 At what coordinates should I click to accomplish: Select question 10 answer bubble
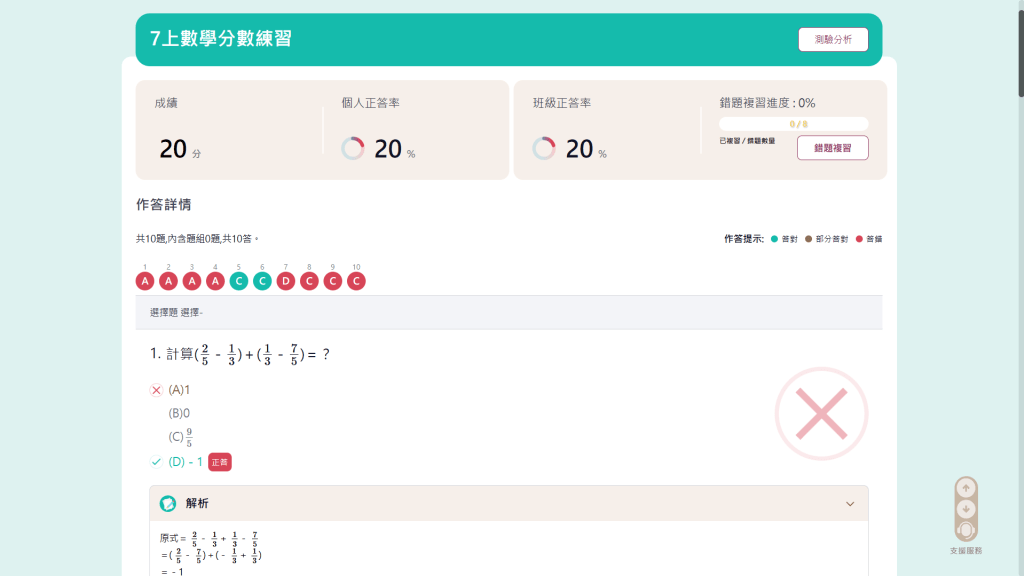[x=356, y=281]
